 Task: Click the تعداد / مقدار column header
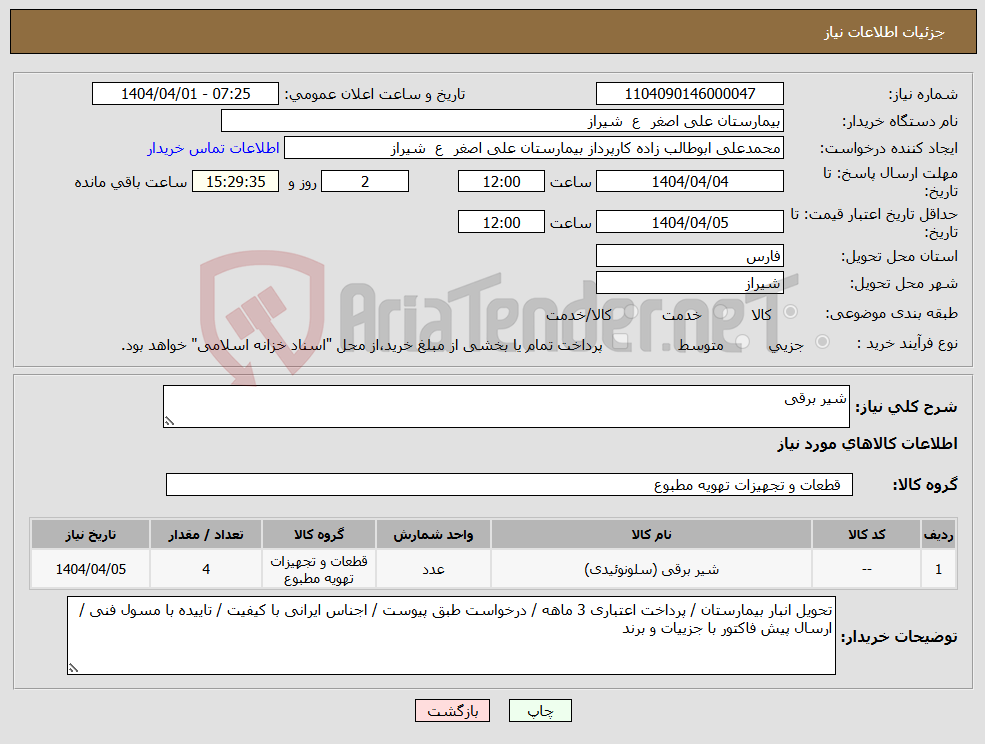[x=206, y=535]
